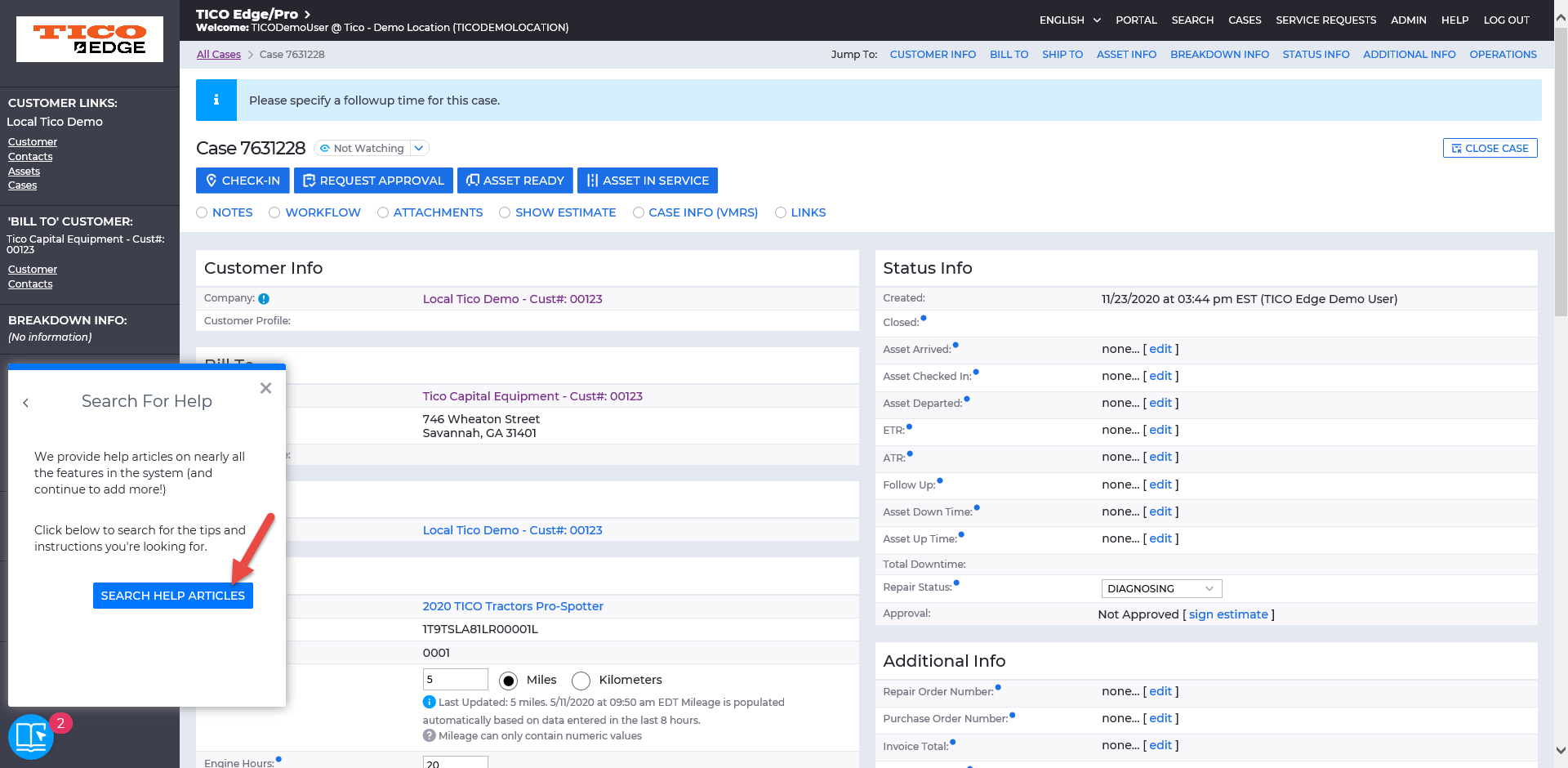Viewport: 1568px width, 768px height.
Task: Edit the Repair Order Number
Action: [1160, 691]
